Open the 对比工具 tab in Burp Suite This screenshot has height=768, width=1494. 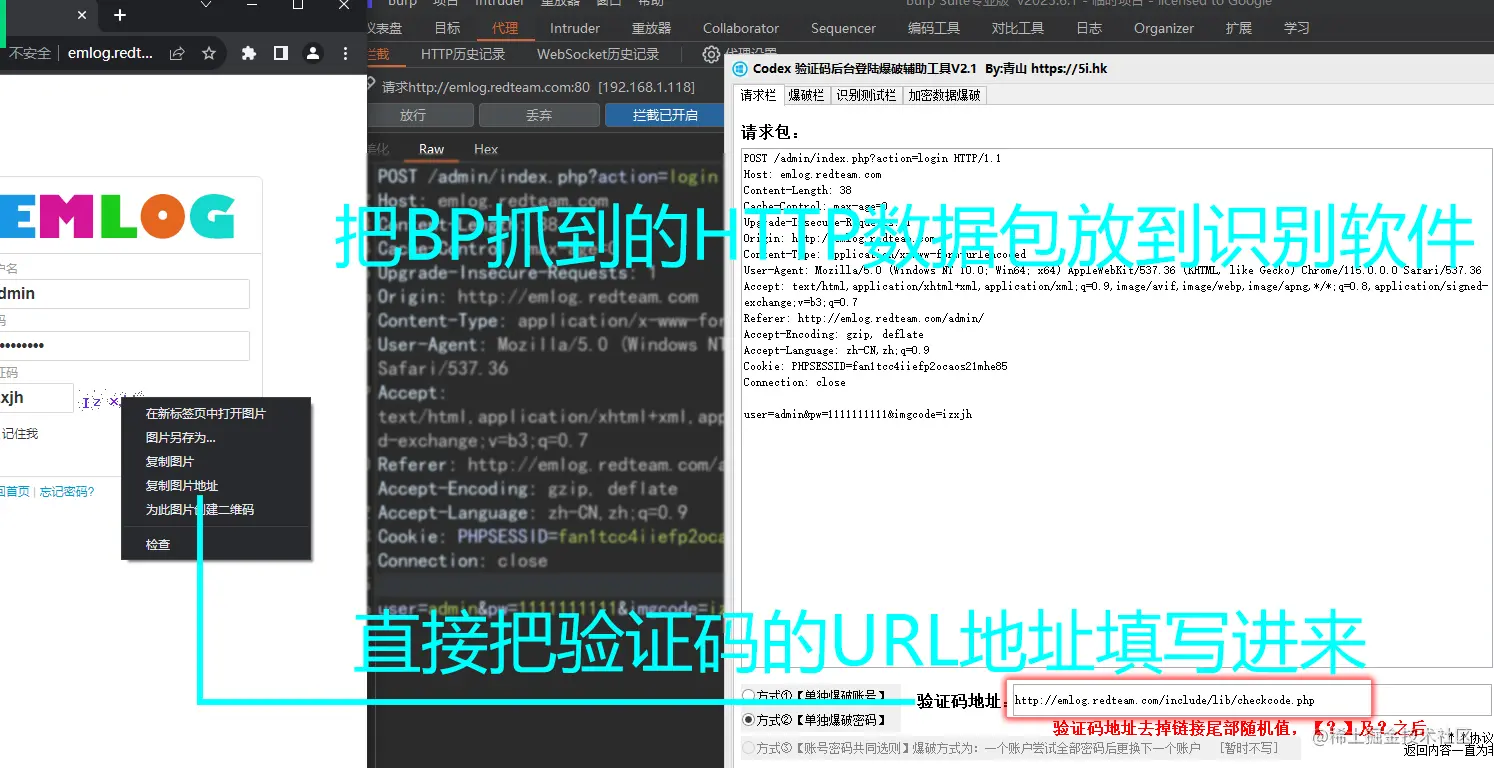(1018, 28)
